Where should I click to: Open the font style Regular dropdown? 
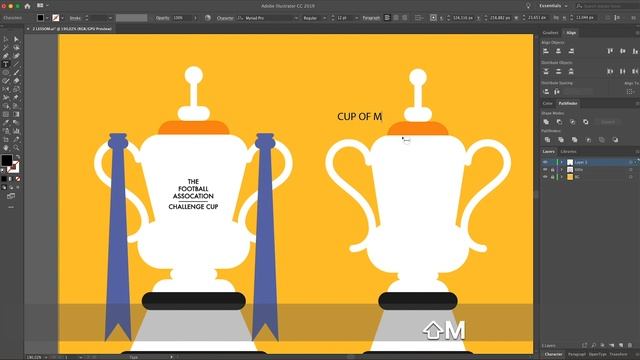point(324,18)
